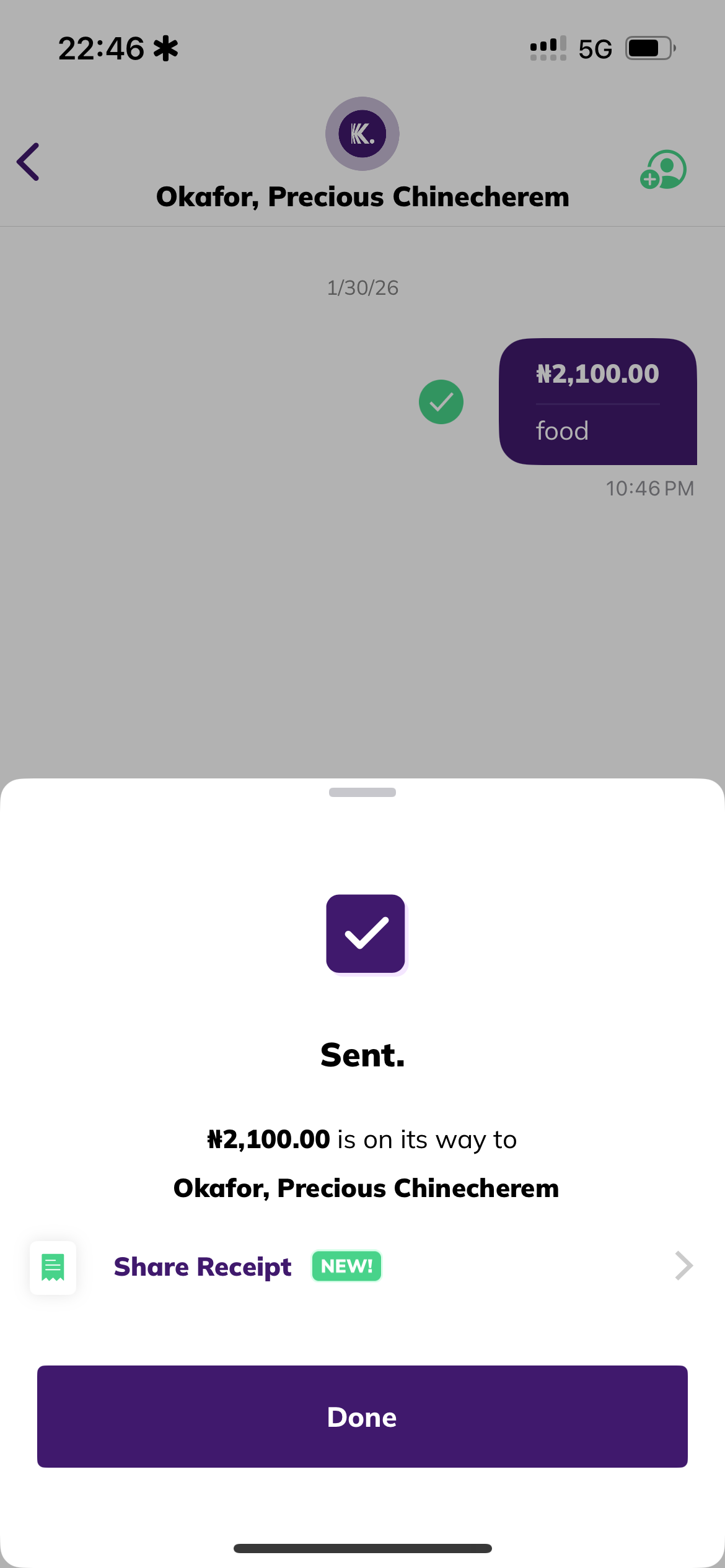This screenshot has width=725, height=1568.
Task: Tap the green payment success checkmark
Action: point(441,402)
